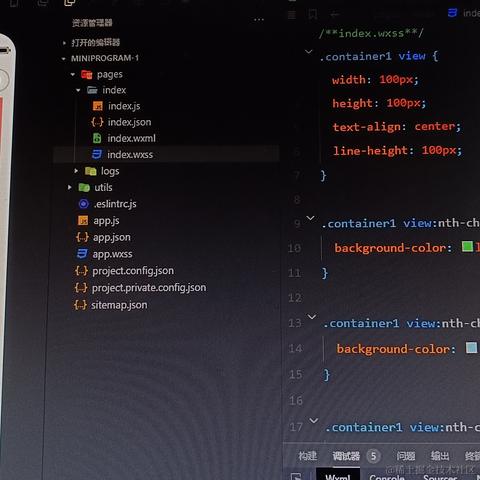Switch to the 调试器 panel tab
Viewport: 480px width, 480px height.
[346, 456]
